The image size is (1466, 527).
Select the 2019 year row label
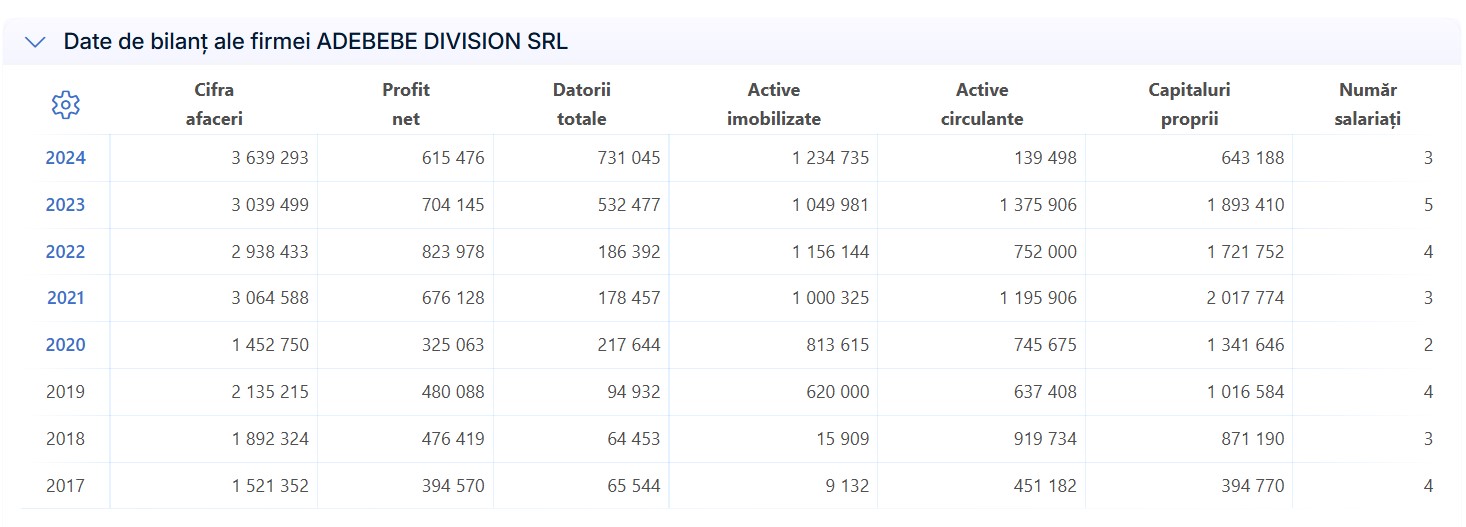(66, 392)
